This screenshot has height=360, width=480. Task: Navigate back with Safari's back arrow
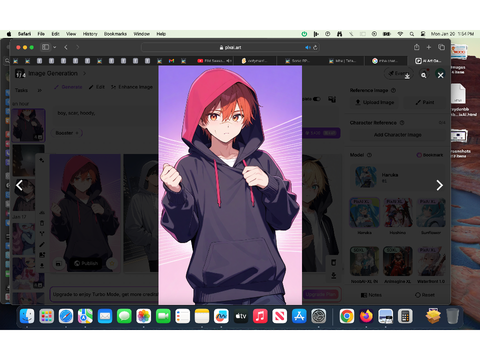[x=66, y=47]
